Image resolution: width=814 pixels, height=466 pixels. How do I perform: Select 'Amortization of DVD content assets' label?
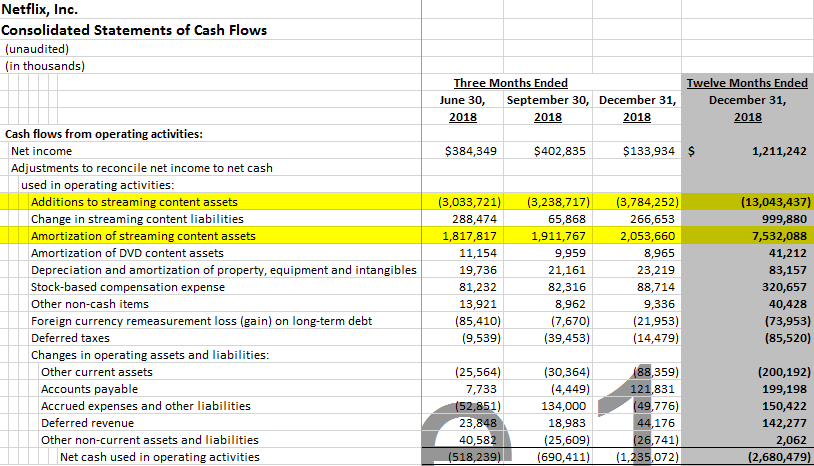127,253
